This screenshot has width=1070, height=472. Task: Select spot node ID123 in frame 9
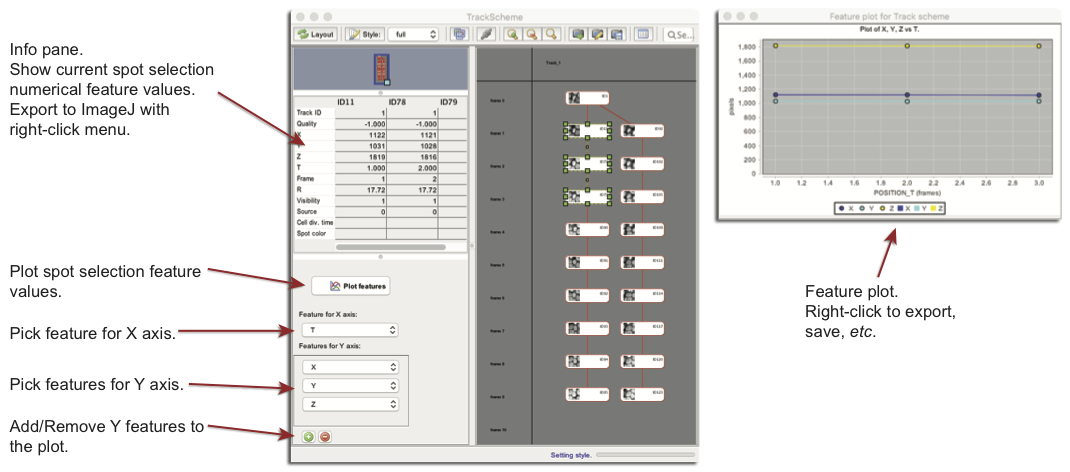(642, 394)
